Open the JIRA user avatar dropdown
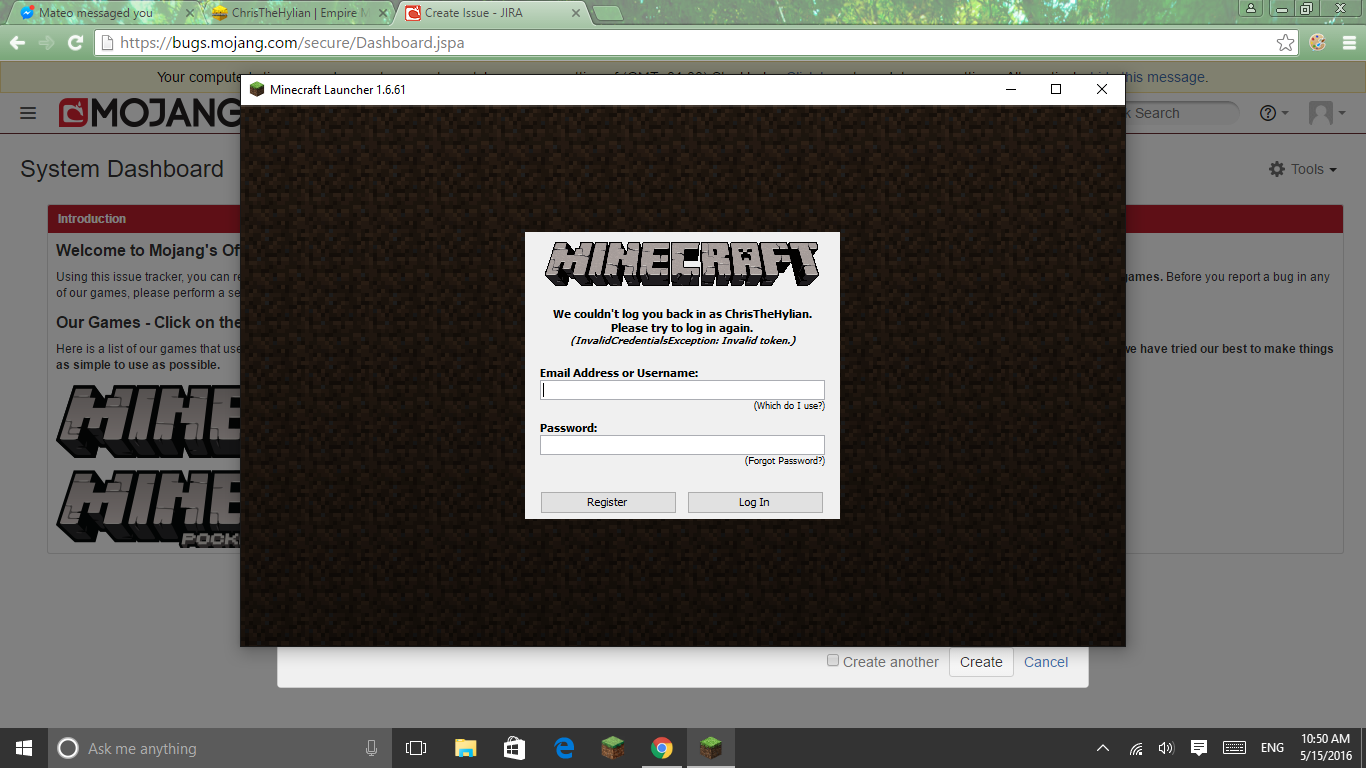1366x768 pixels. 1327,113
